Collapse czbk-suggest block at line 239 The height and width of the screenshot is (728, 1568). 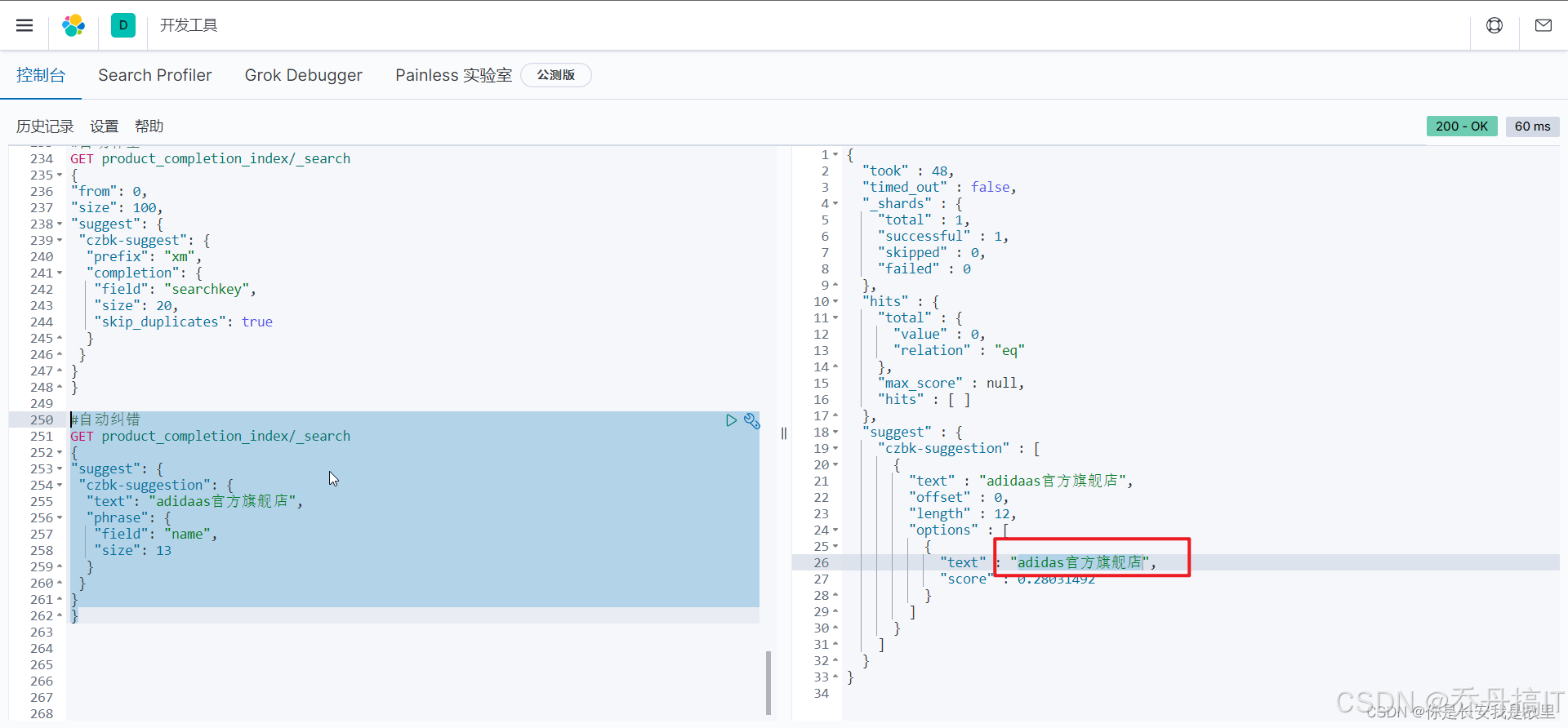(x=60, y=241)
